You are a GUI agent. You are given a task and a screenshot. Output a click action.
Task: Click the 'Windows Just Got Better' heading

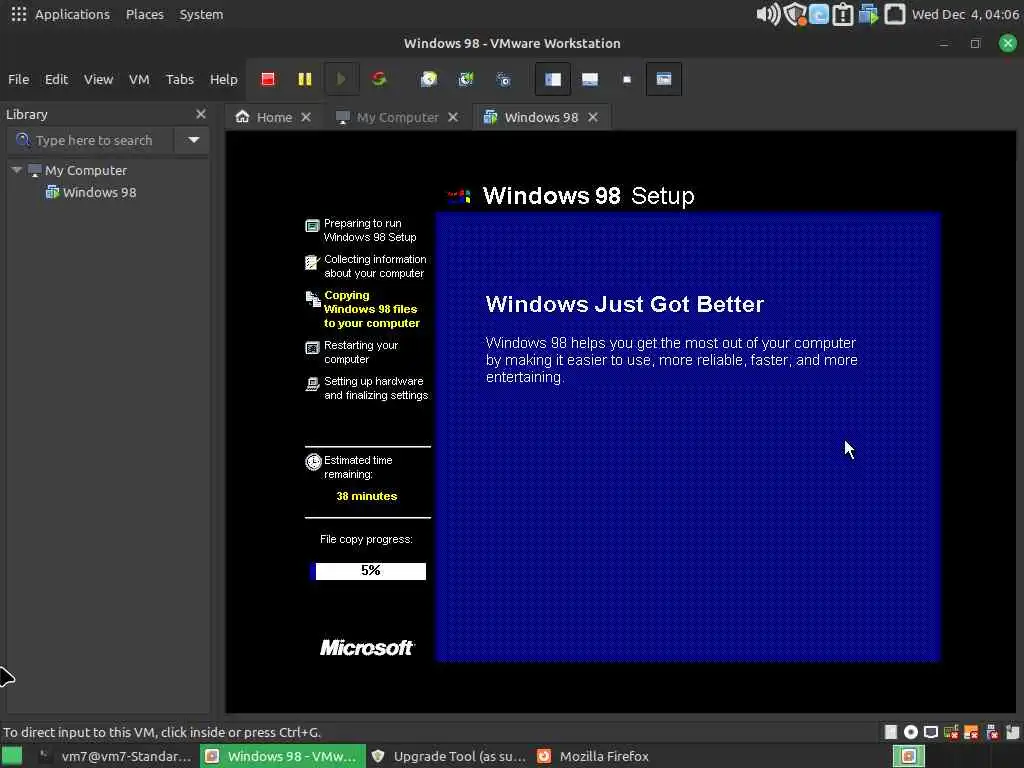pyautogui.click(x=624, y=304)
